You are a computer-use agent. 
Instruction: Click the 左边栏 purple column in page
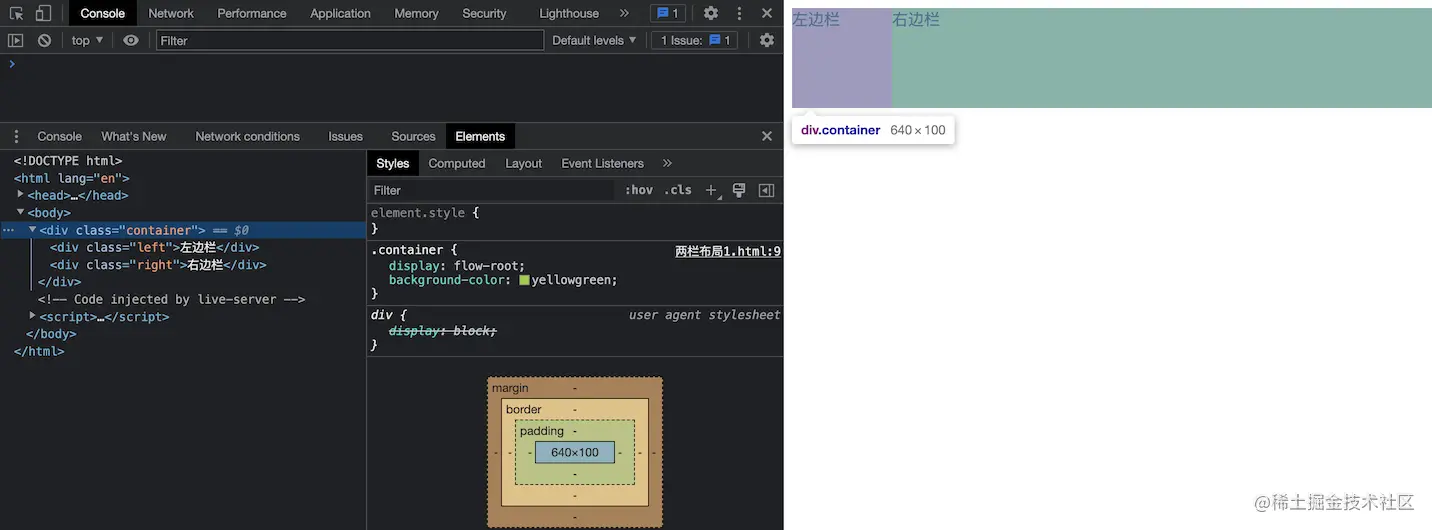[x=842, y=58]
